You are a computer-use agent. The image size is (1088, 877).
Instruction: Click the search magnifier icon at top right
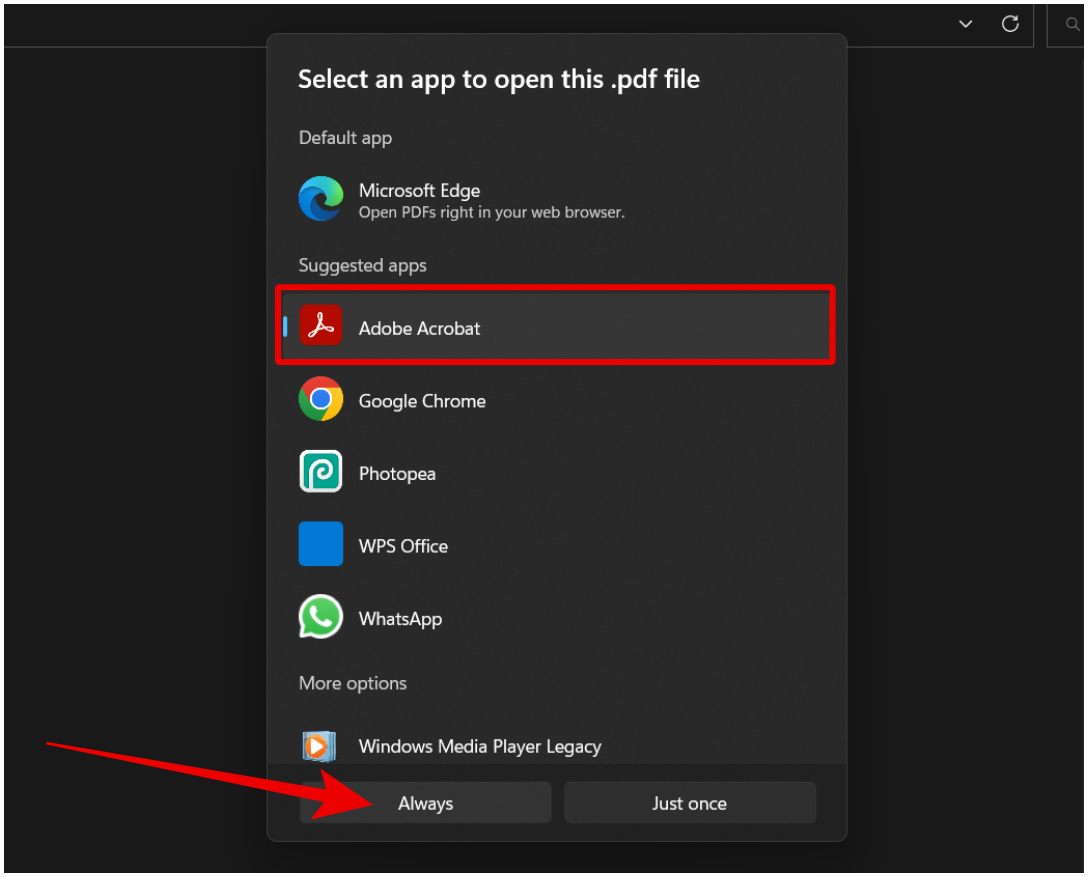1073,25
